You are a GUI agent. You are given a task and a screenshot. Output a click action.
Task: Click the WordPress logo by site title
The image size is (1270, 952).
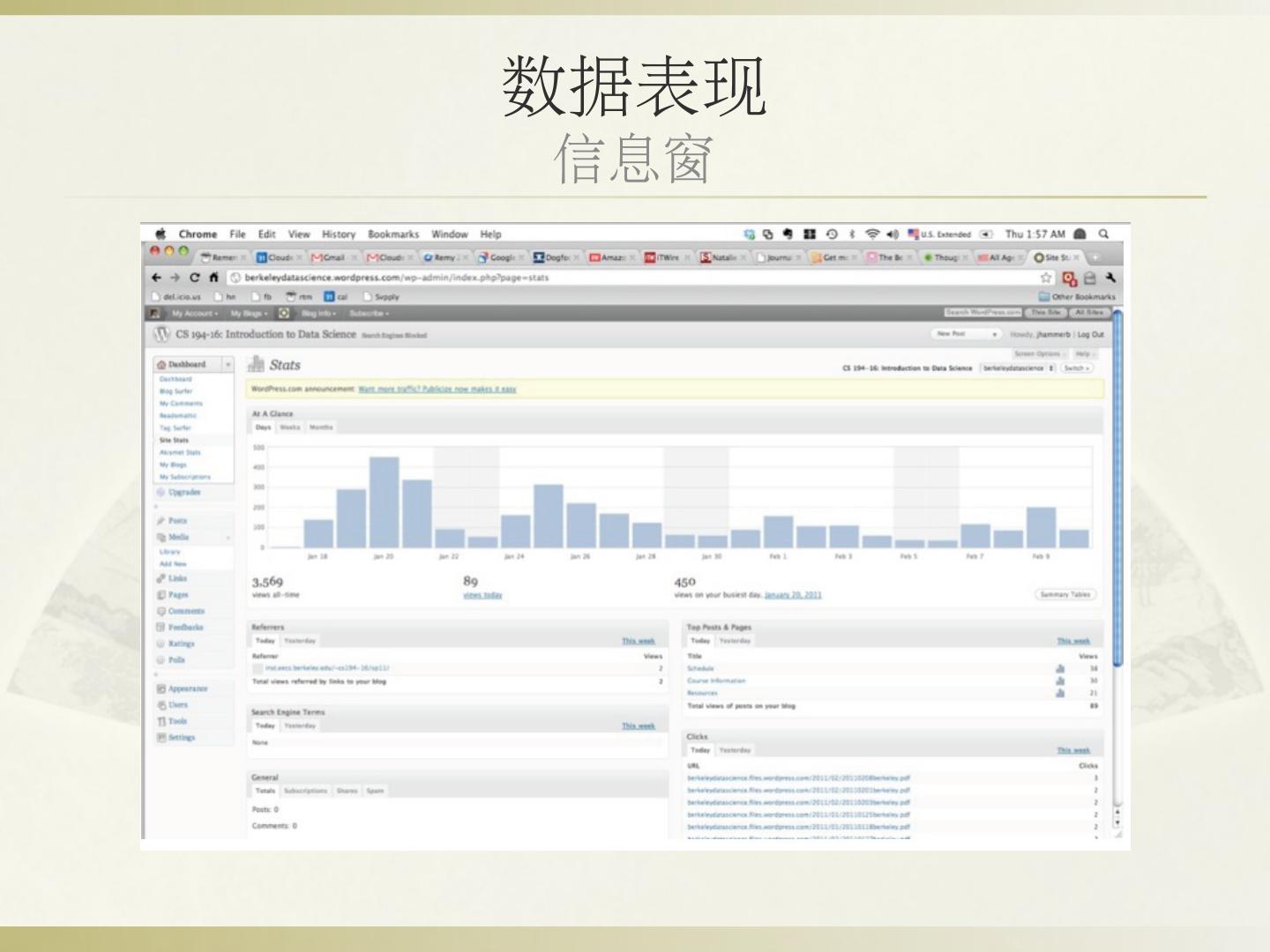[x=161, y=334]
